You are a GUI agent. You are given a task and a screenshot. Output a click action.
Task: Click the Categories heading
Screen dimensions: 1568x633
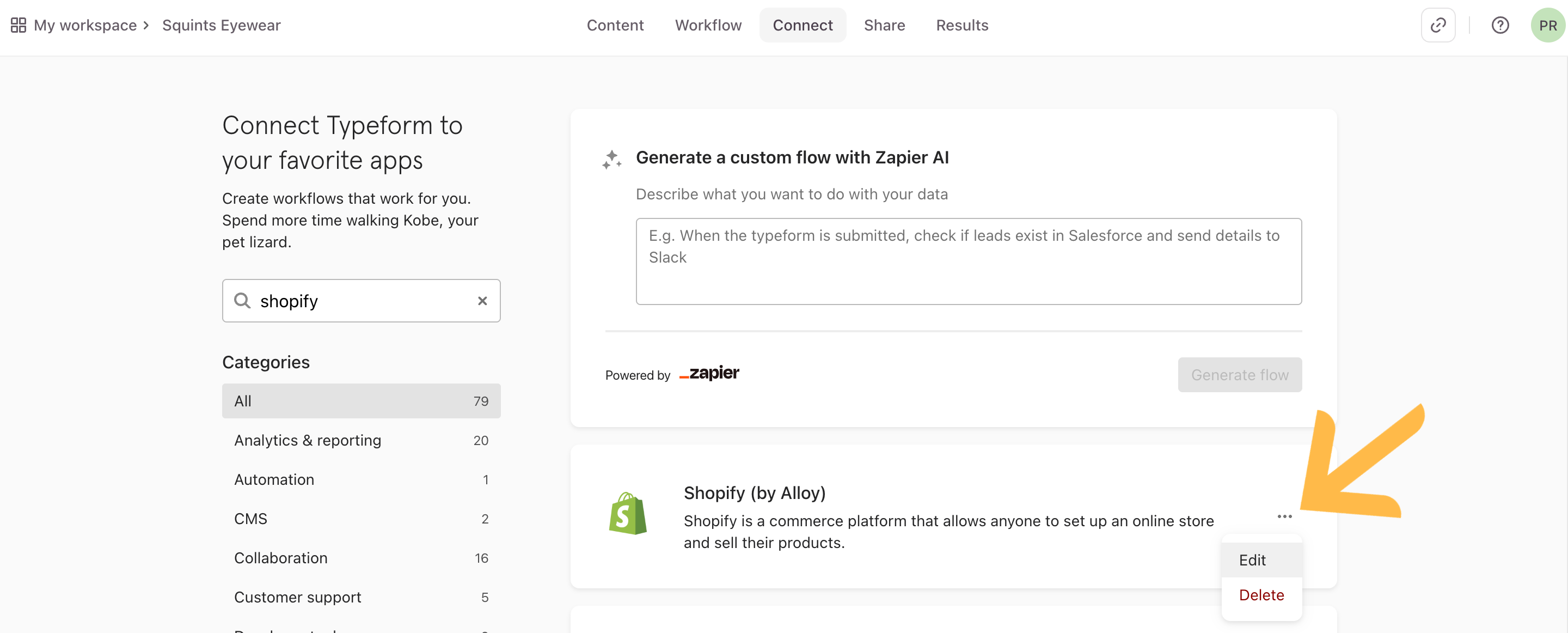coord(265,362)
